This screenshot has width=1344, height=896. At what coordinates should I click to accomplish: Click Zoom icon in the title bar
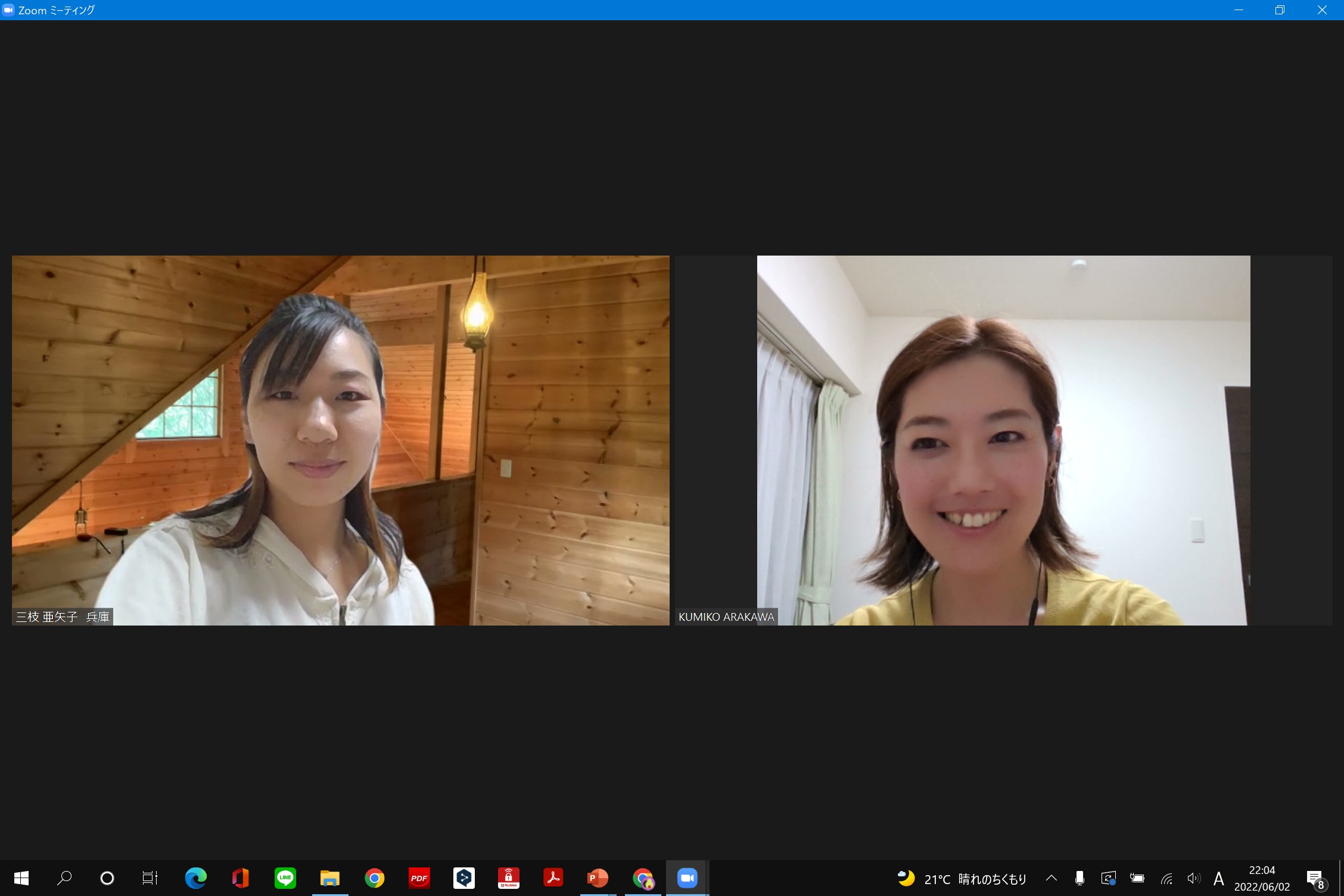pyautogui.click(x=8, y=10)
